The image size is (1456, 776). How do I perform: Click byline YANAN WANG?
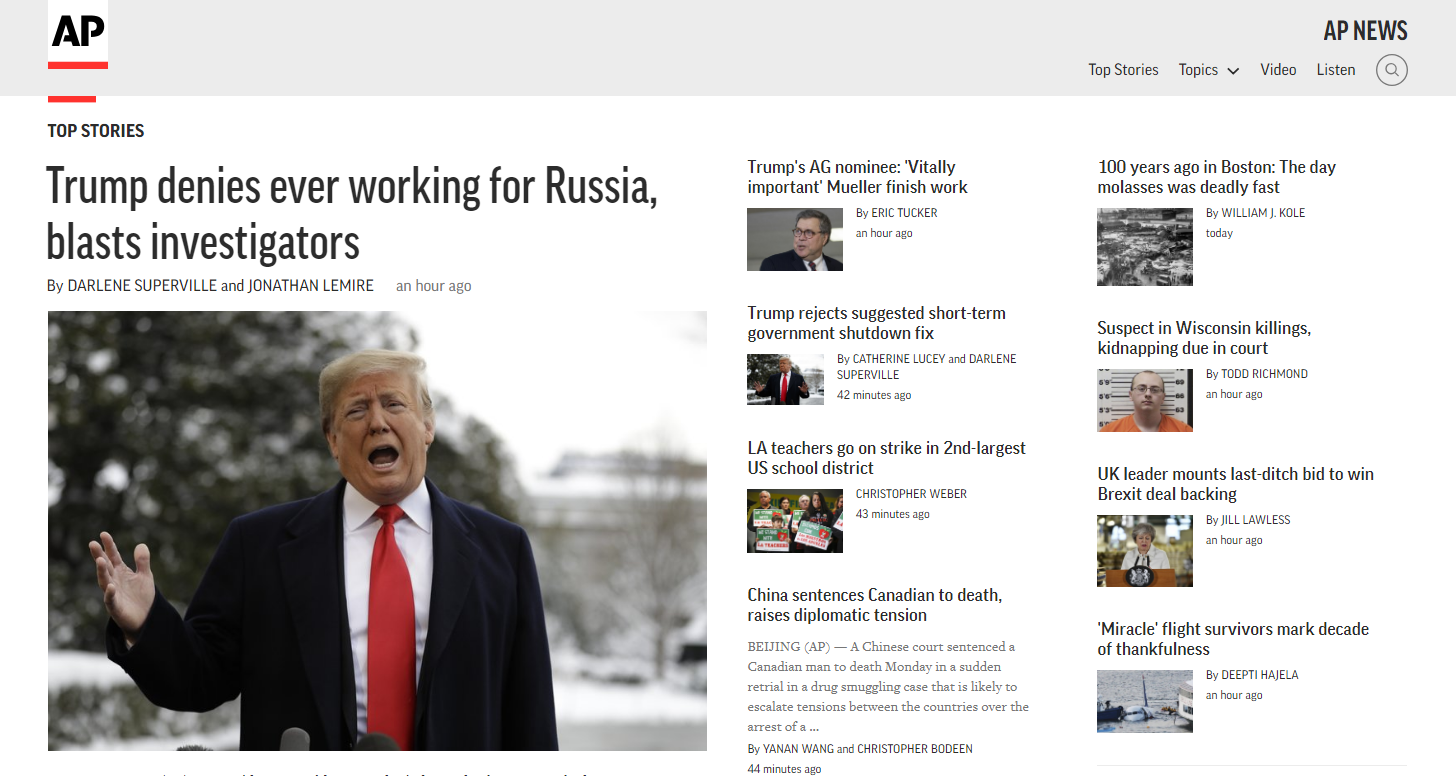tap(798, 749)
